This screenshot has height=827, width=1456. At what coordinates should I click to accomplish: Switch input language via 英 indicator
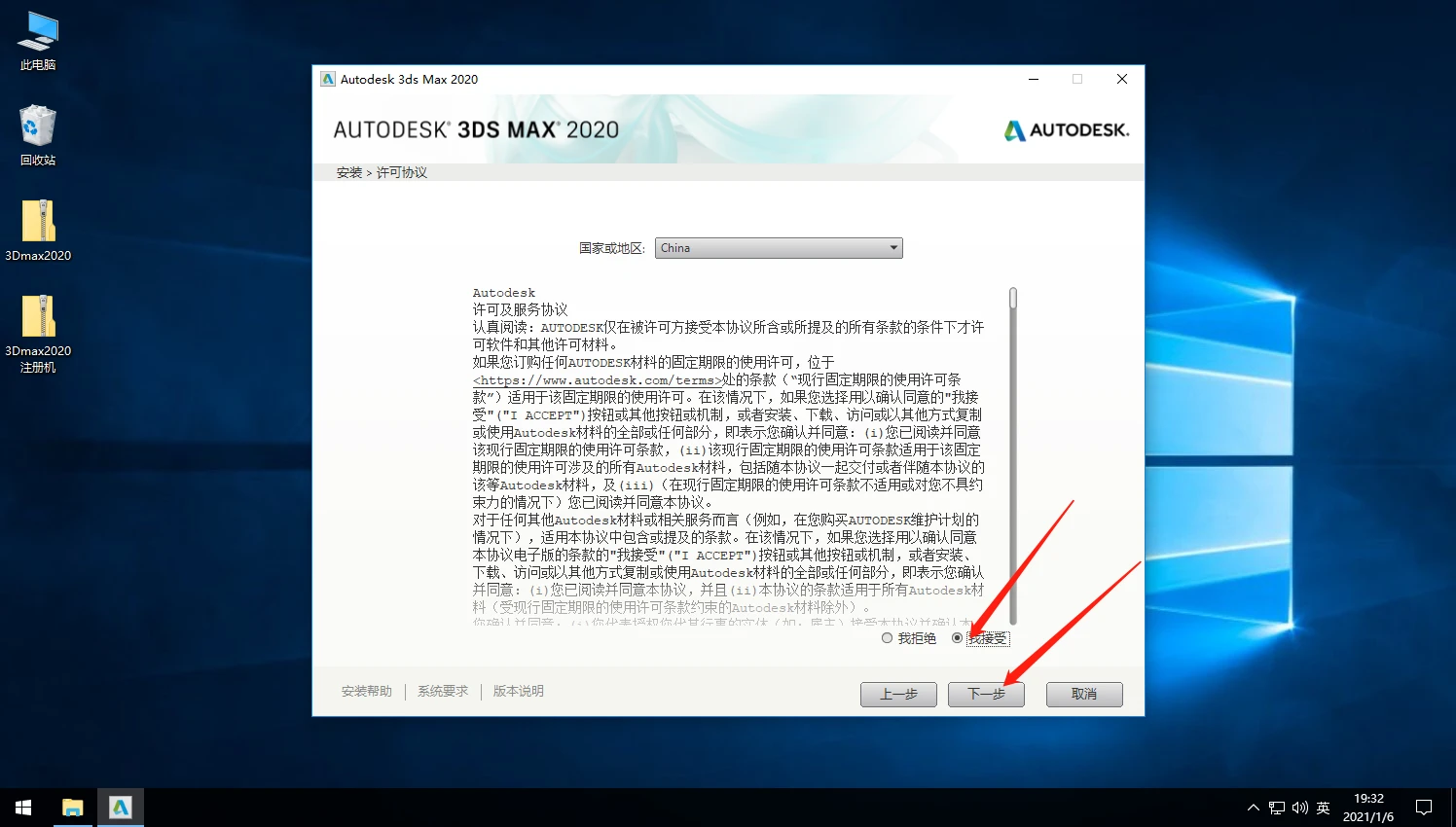[1324, 808]
